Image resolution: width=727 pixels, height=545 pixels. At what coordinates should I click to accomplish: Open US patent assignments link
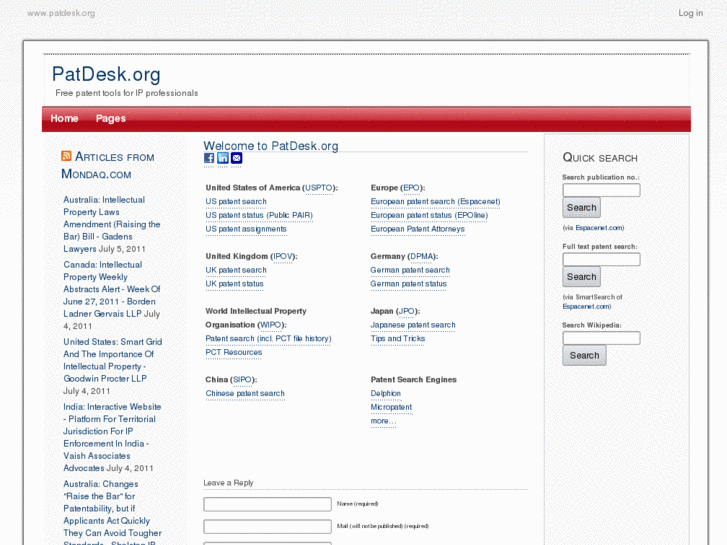tap(246, 229)
